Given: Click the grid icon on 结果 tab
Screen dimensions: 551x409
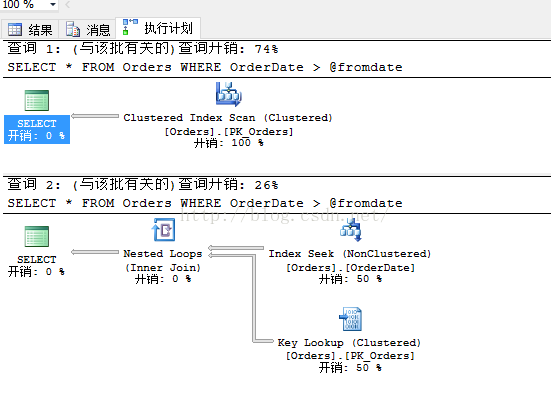Looking at the screenshot, I should pos(15,30).
